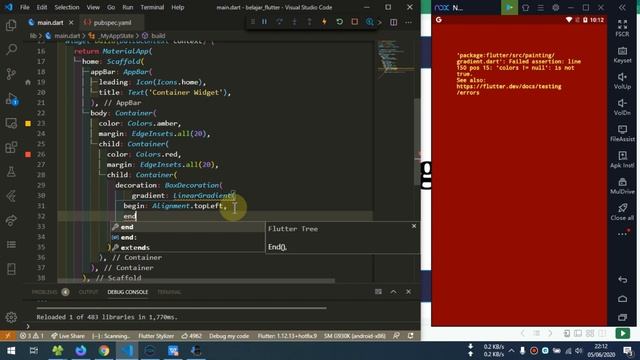Click the Flutter Hot Reload lightning icon

[324, 22]
